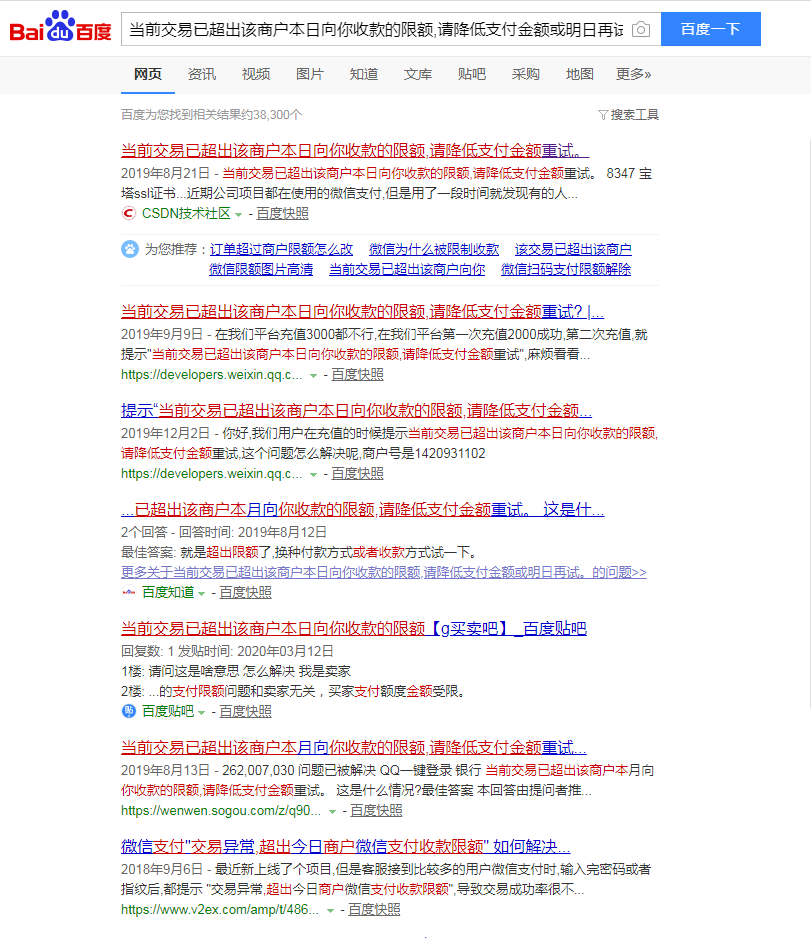
Task: Open the 百度贴吧 source link
Action: [168, 711]
